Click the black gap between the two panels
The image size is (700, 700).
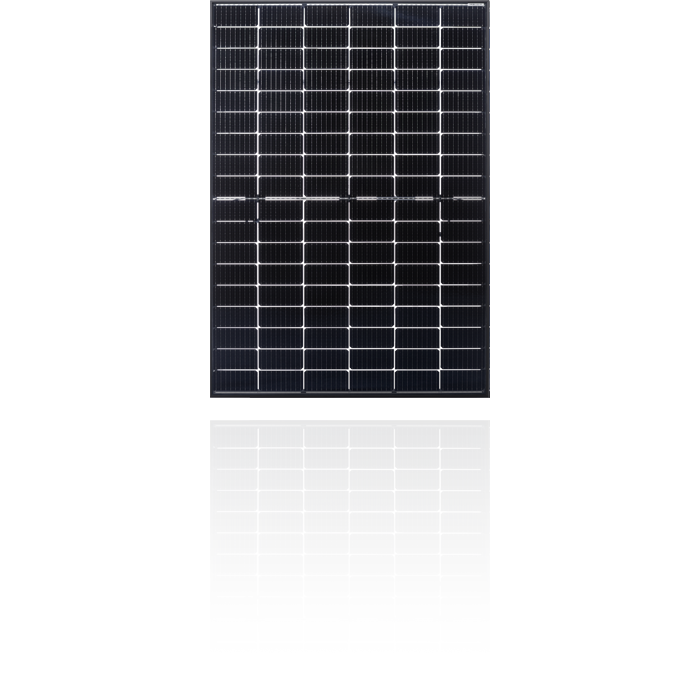pyautogui.click(x=350, y=408)
